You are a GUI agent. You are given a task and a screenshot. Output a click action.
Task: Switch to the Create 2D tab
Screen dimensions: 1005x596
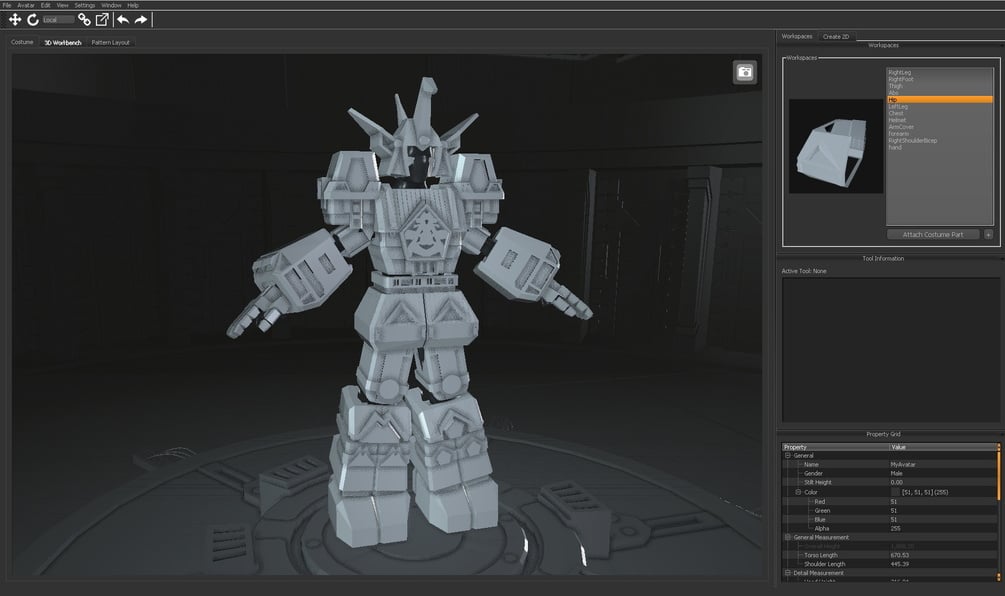click(836, 37)
